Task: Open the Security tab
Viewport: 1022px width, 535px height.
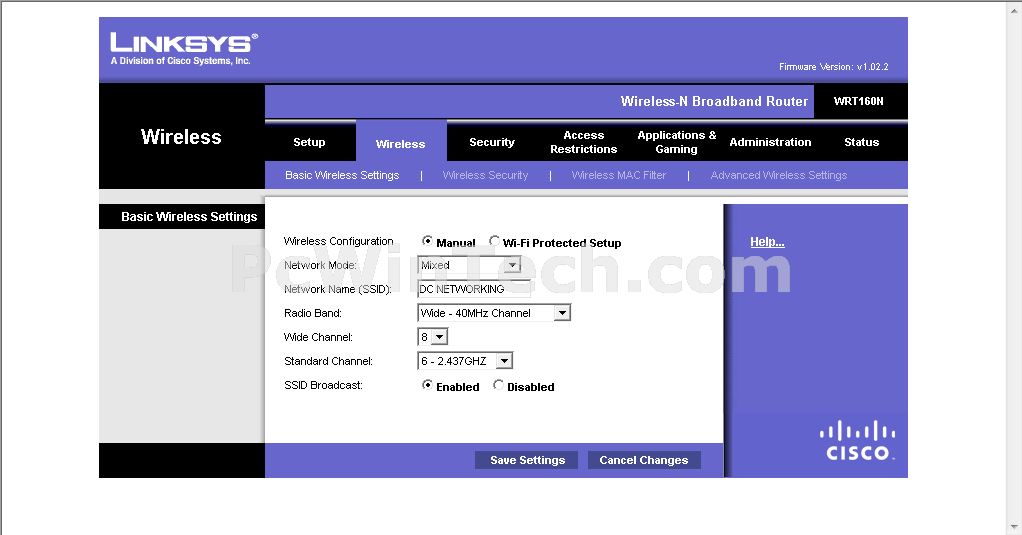Action: click(492, 142)
